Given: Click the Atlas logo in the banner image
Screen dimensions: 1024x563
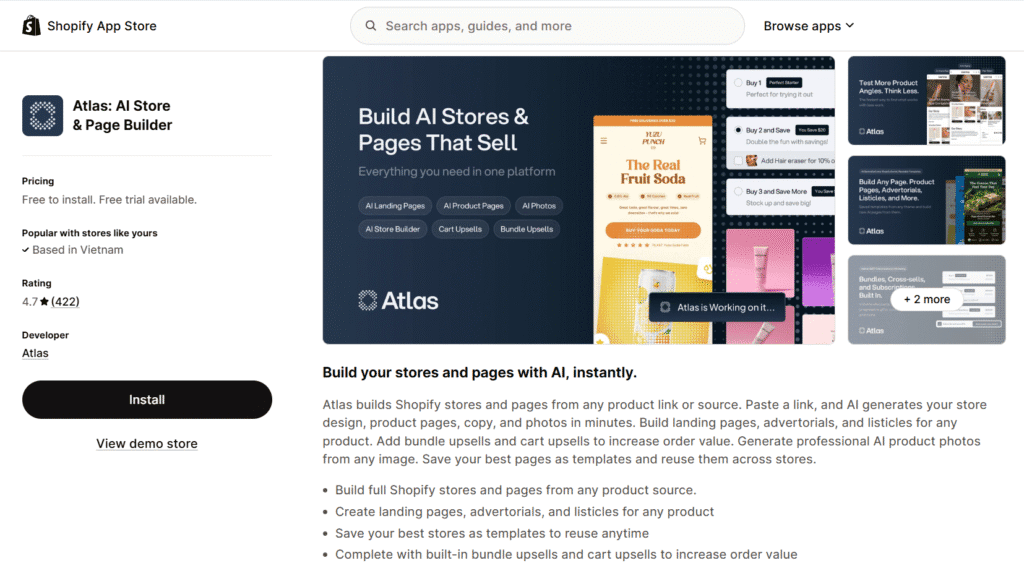Looking at the screenshot, I should [x=398, y=300].
